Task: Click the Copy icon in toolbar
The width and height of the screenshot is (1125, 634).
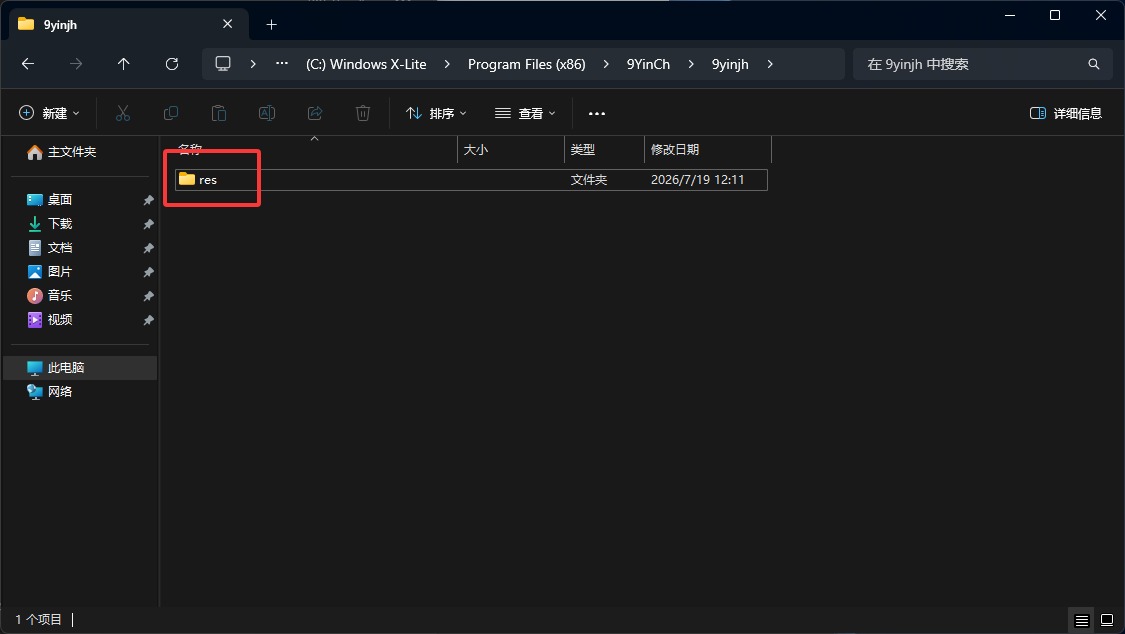Action: (171, 113)
